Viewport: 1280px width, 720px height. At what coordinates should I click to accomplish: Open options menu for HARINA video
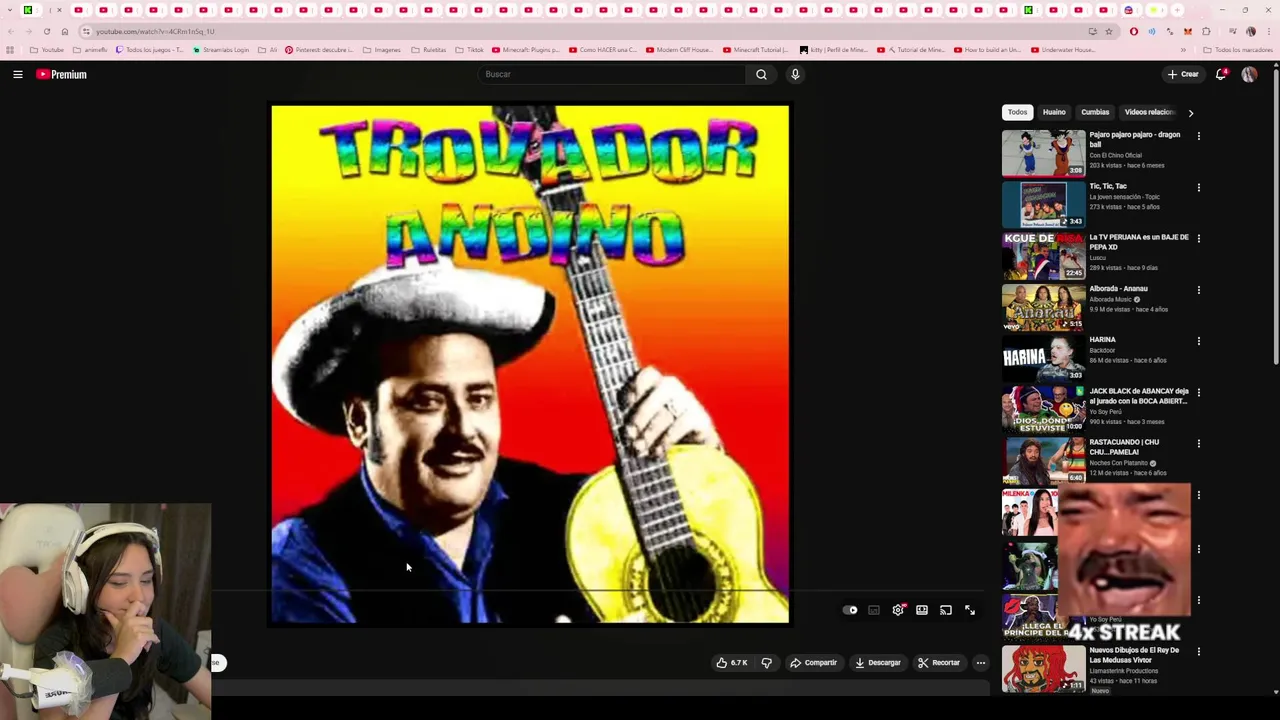(1198, 341)
